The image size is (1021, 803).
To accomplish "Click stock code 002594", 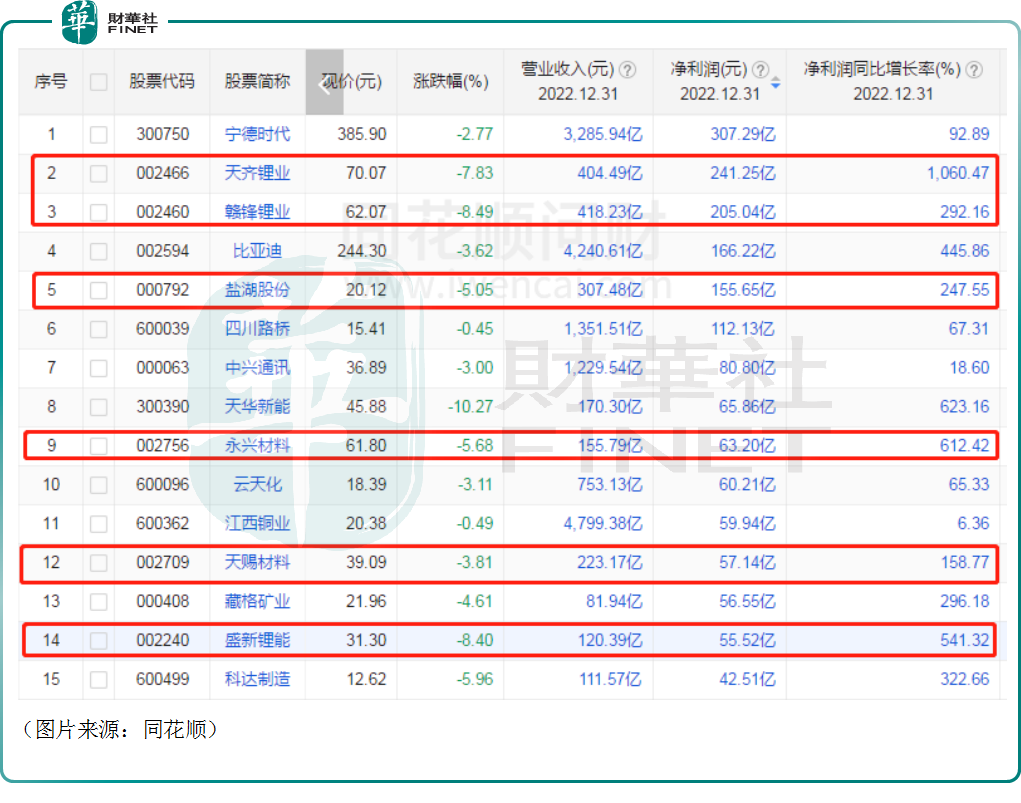I will tap(162, 251).
